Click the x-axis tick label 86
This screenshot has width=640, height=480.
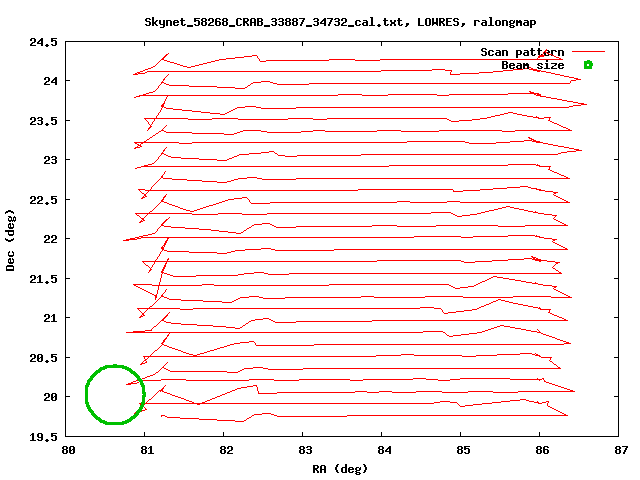(542, 450)
